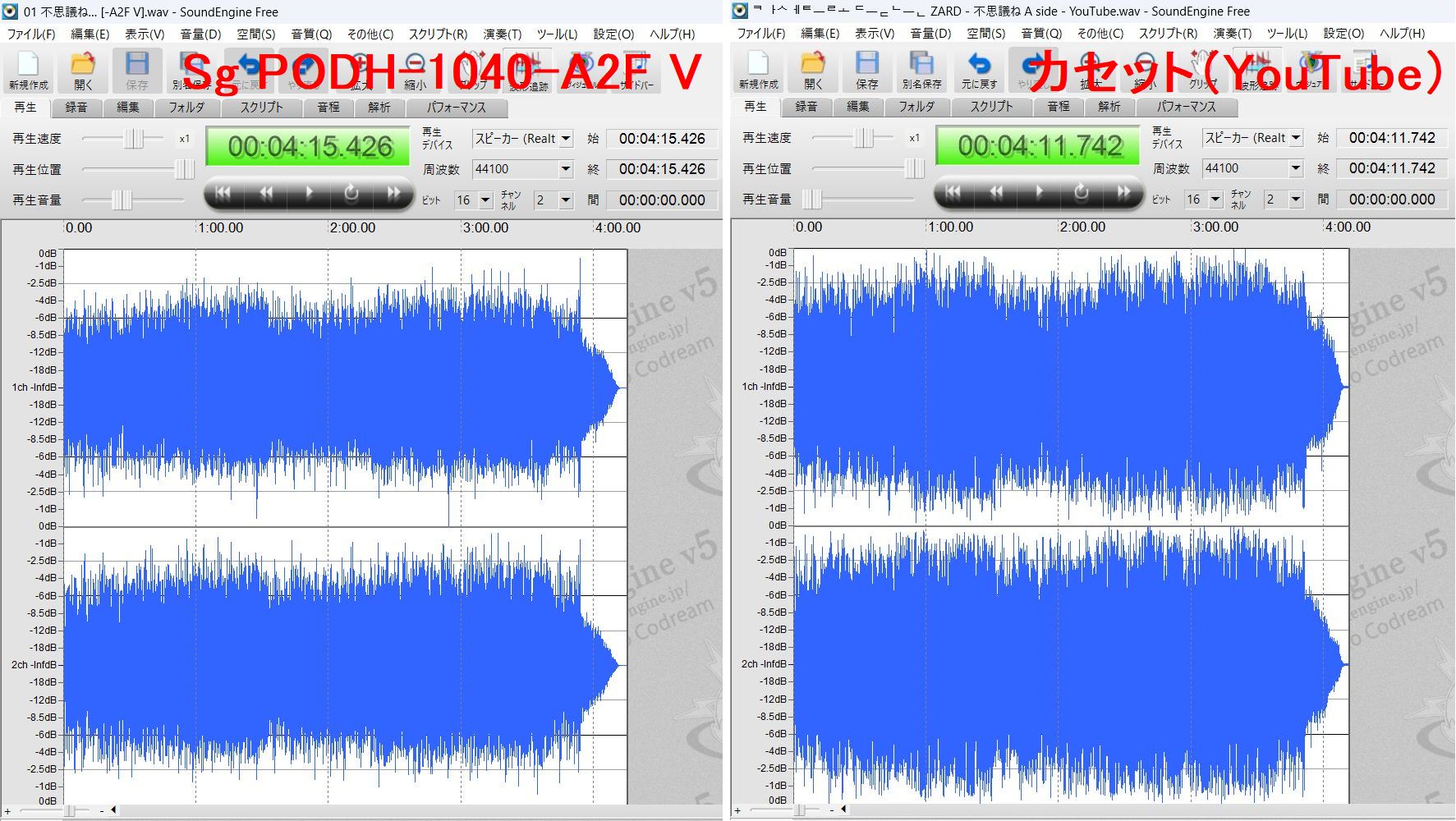Click 終 time field in left A2F V window
This screenshot has width=1456, height=821.
point(662,169)
